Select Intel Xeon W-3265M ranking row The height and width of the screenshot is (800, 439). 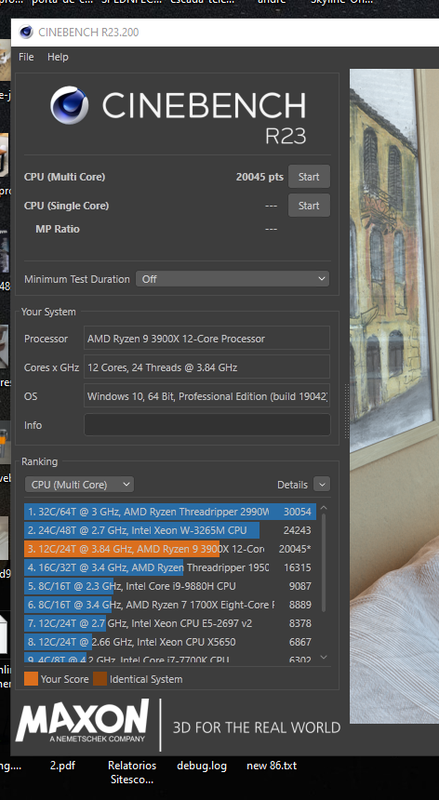click(169, 531)
